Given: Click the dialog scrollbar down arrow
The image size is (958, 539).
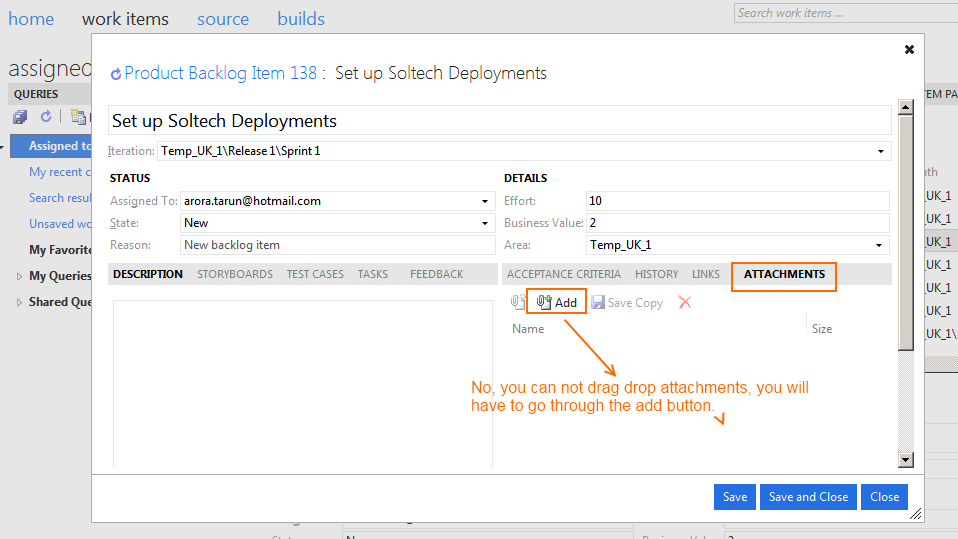Looking at the screenshot, I should pyautogui.click(x=905, y=460).
